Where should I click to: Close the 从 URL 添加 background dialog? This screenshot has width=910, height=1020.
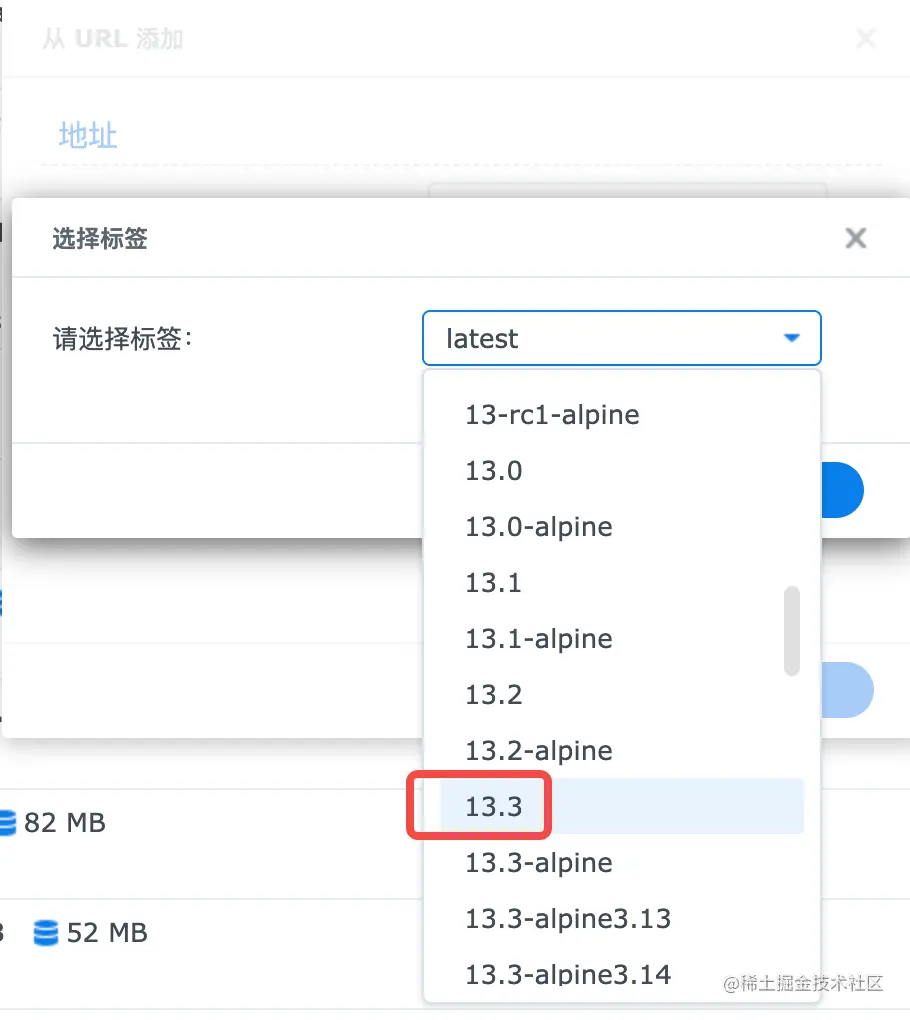point(866,38)
